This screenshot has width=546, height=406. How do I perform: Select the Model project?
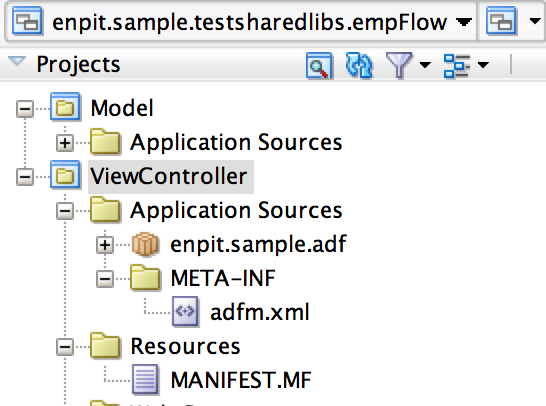[x=122, y=108]
